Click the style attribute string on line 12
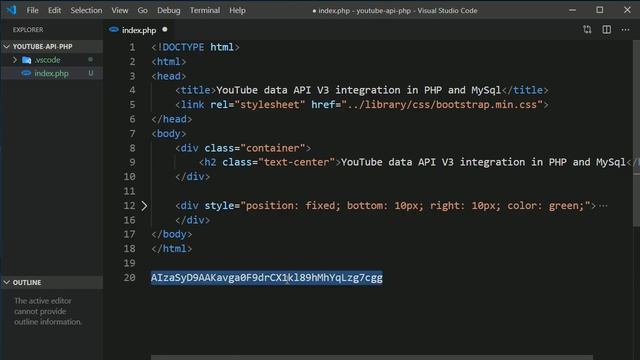The width and height of the screenshot is (640, 360). point(416,206)
